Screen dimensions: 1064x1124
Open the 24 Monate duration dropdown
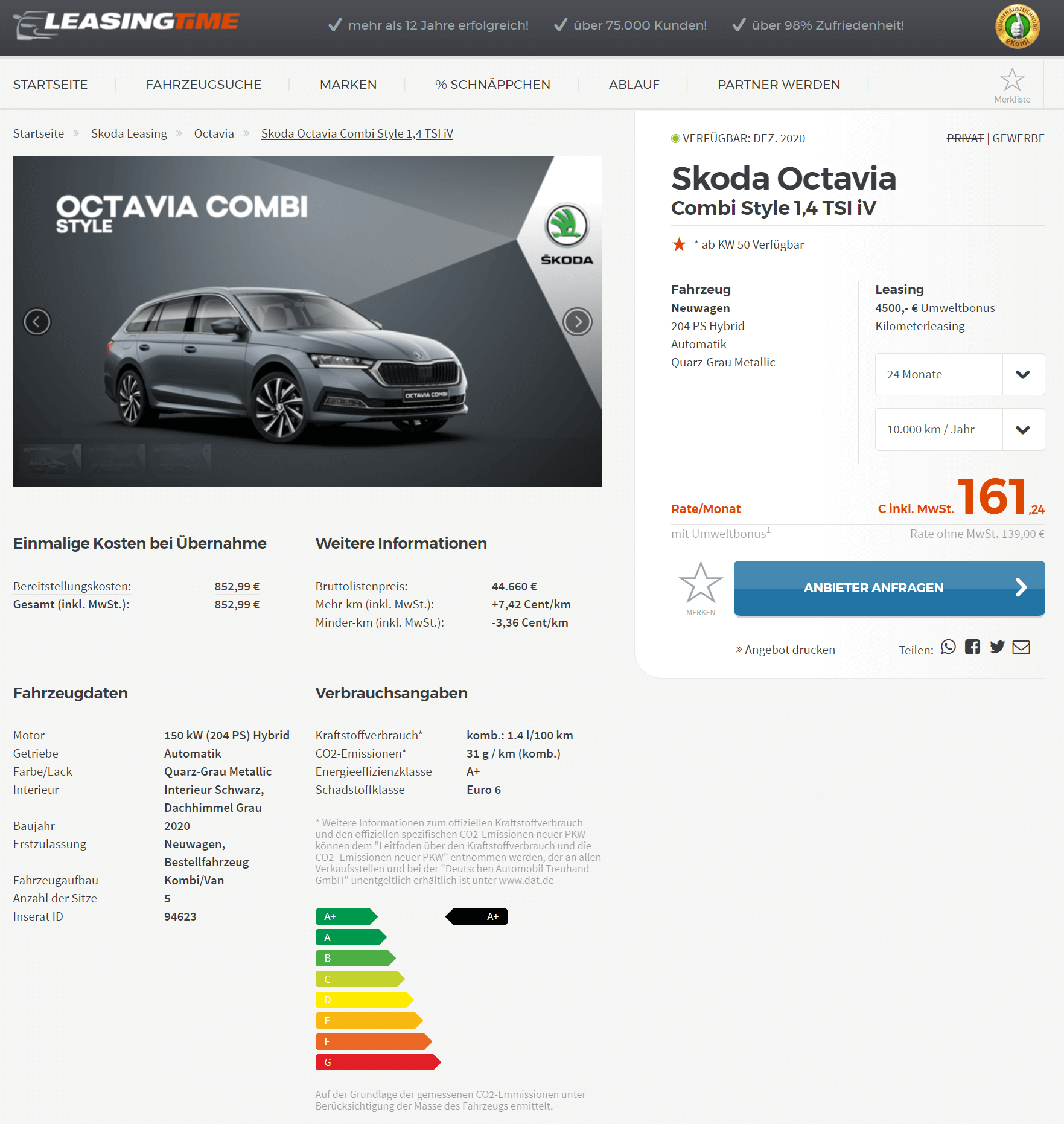click(x=960, y=374)
